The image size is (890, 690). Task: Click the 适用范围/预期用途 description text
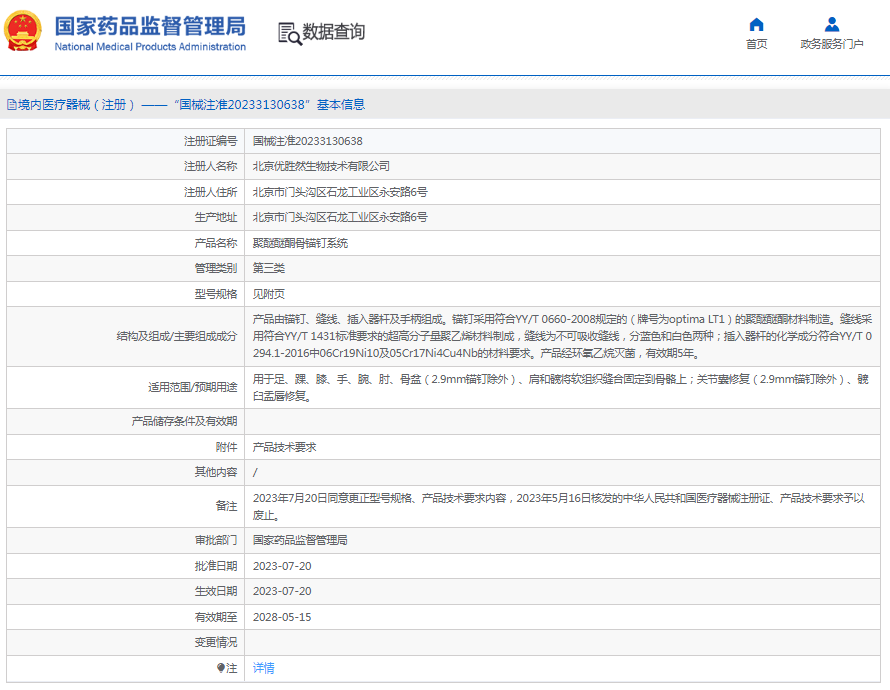[x=561, y=388]
